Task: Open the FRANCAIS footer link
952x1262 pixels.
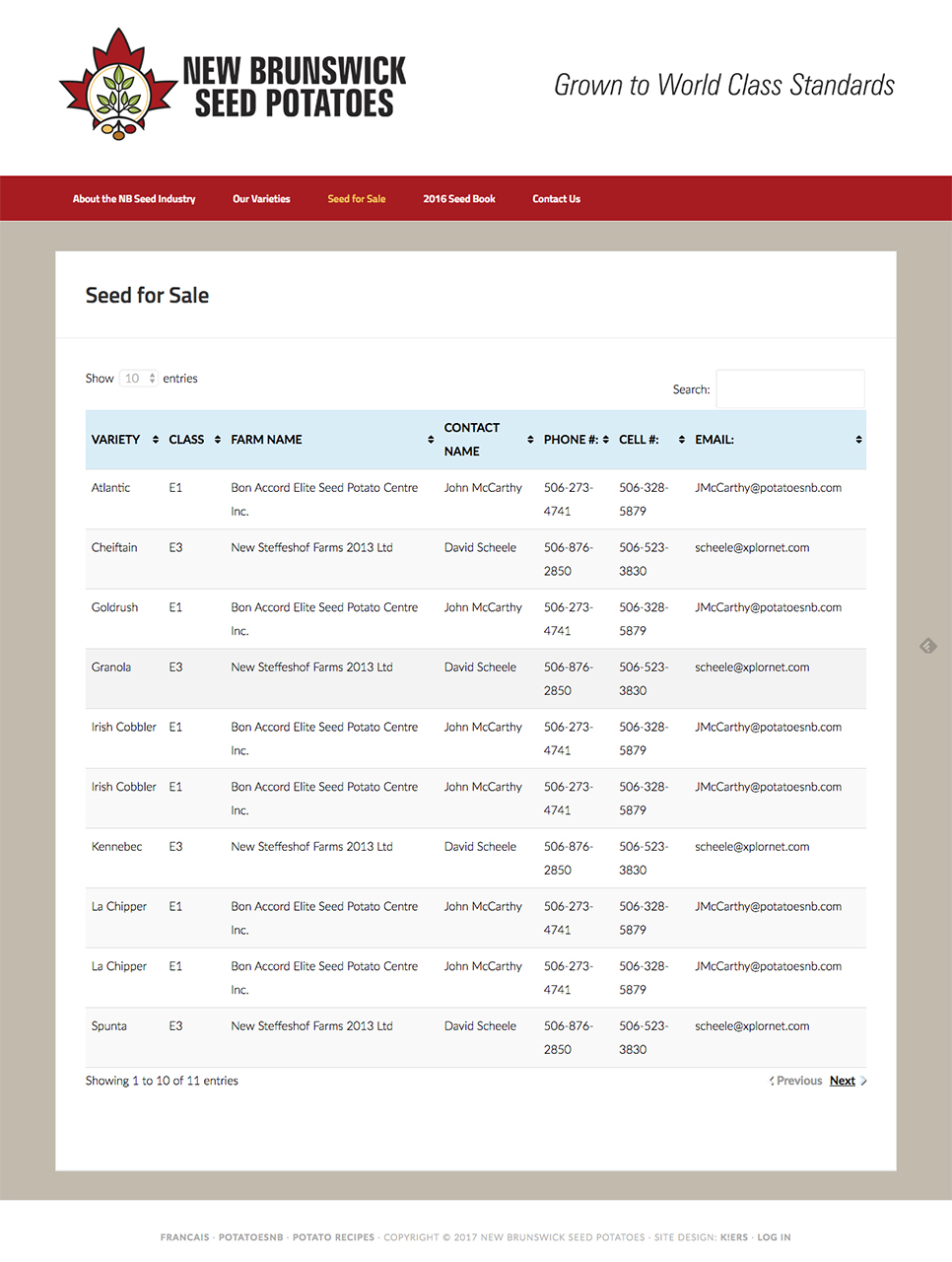Action: (x=185, y=1237)
